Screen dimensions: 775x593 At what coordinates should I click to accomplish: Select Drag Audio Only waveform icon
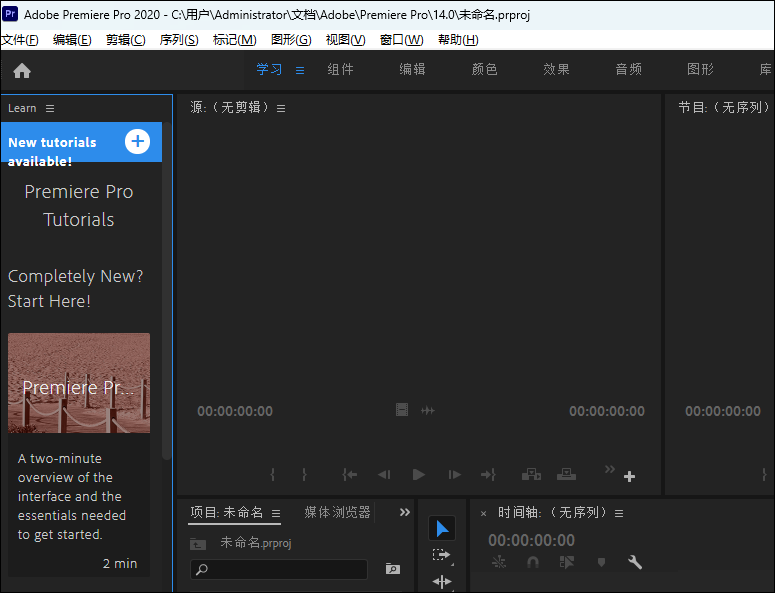pyautogui.click(x=428, y=410)
